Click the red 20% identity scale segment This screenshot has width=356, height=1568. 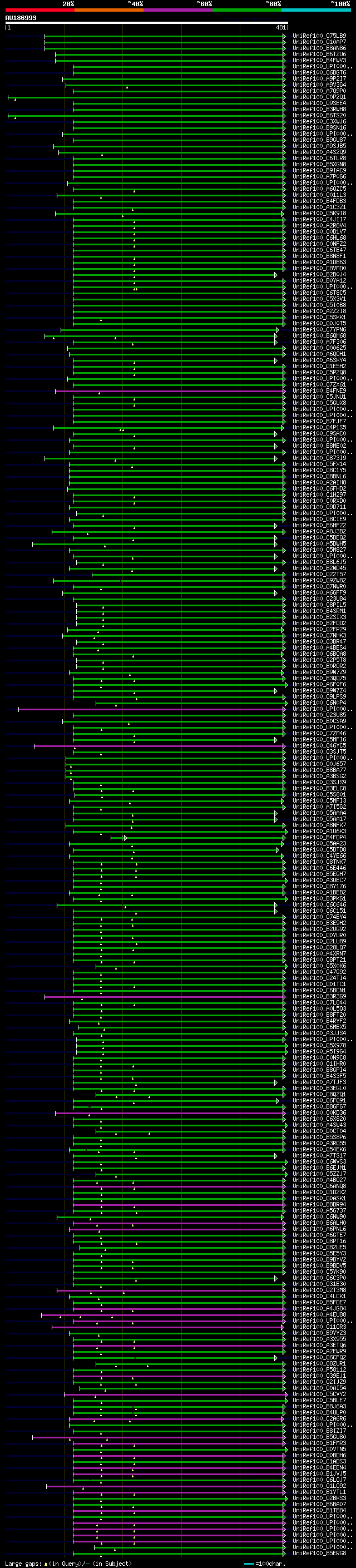pyautogui.click(x=39, y=10)
